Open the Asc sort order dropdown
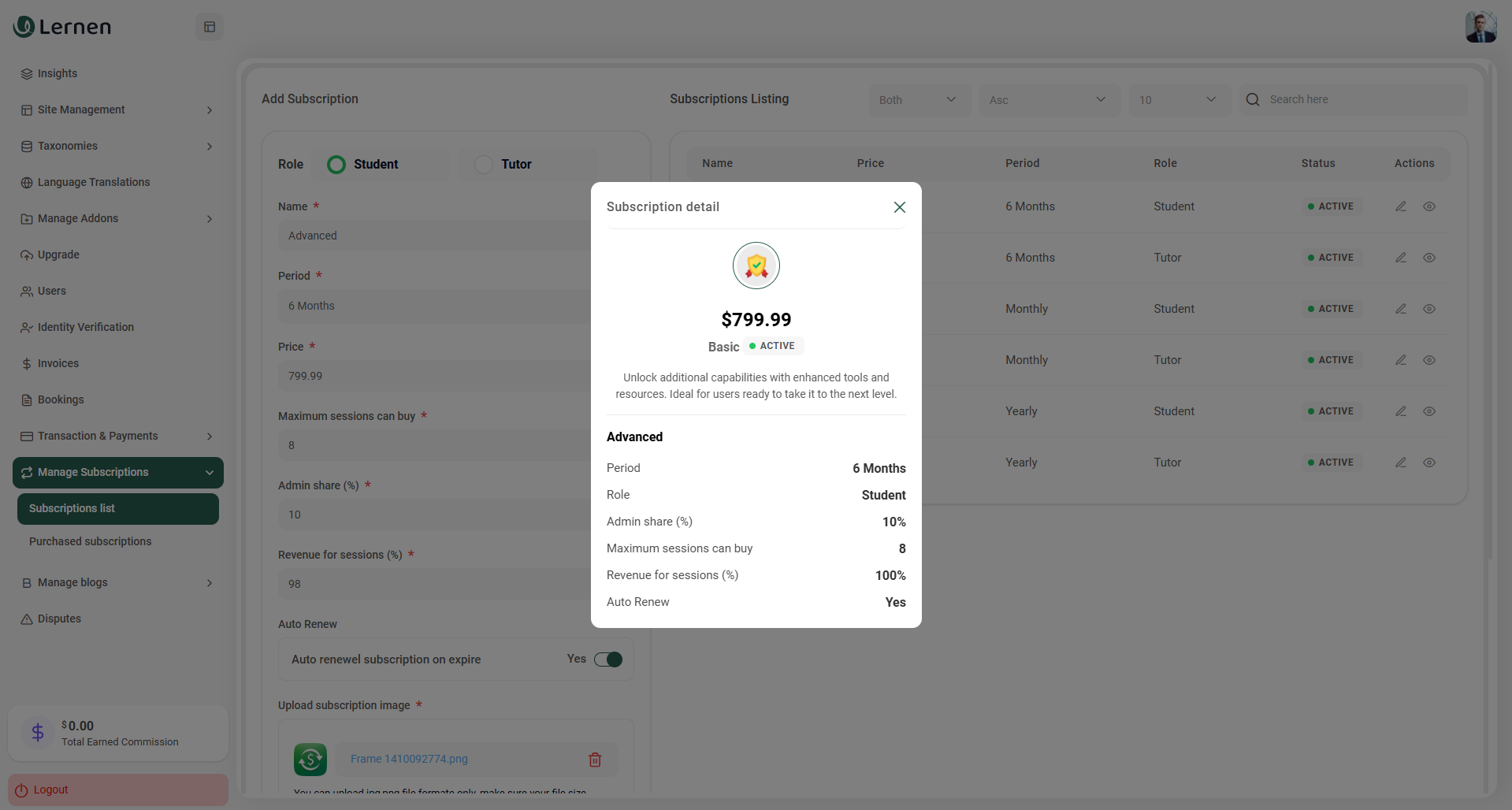 pyautogui.click(x=1048, y=100)
